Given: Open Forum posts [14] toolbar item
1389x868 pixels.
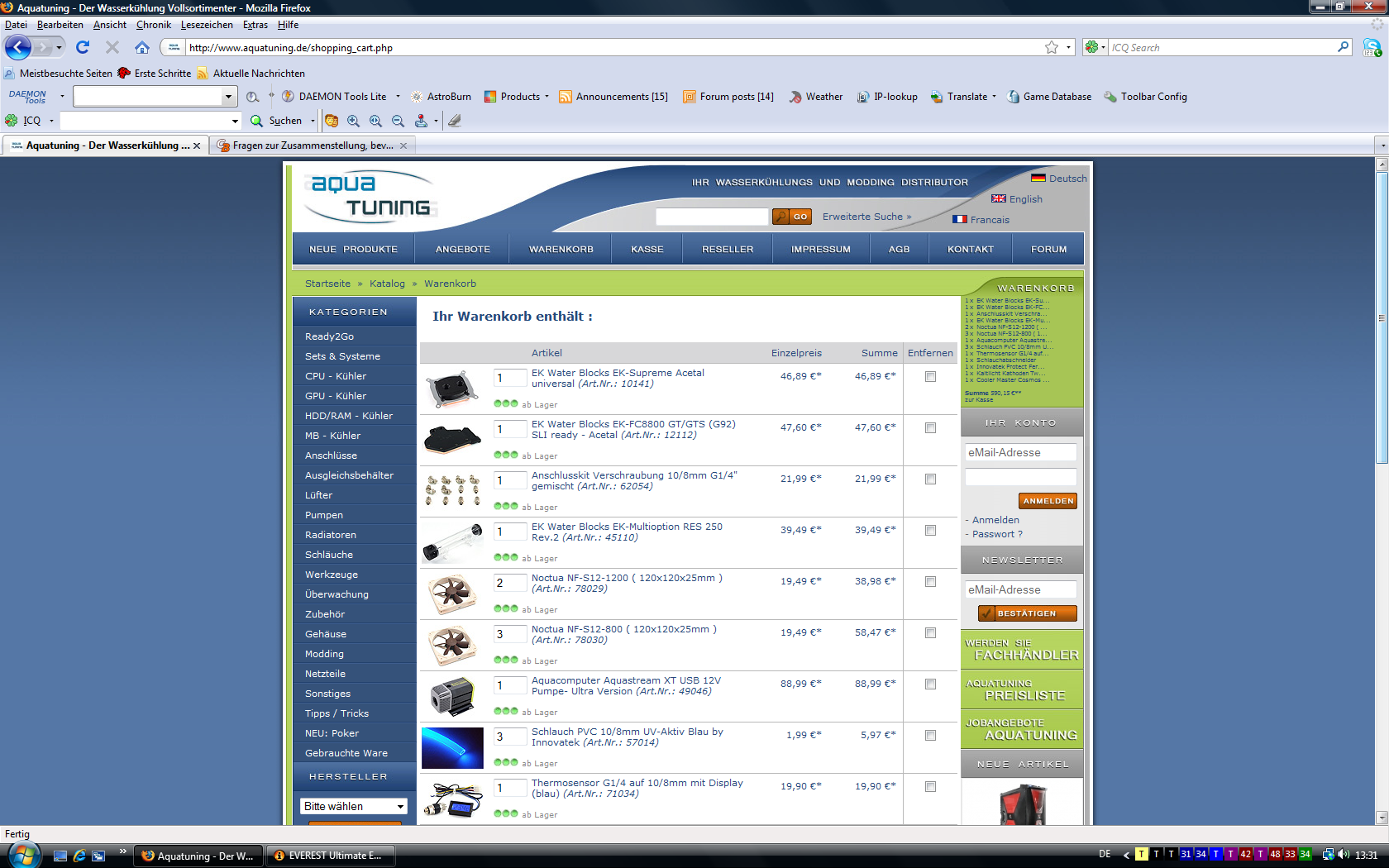Looking at the screenshot, I should [728, 97].
